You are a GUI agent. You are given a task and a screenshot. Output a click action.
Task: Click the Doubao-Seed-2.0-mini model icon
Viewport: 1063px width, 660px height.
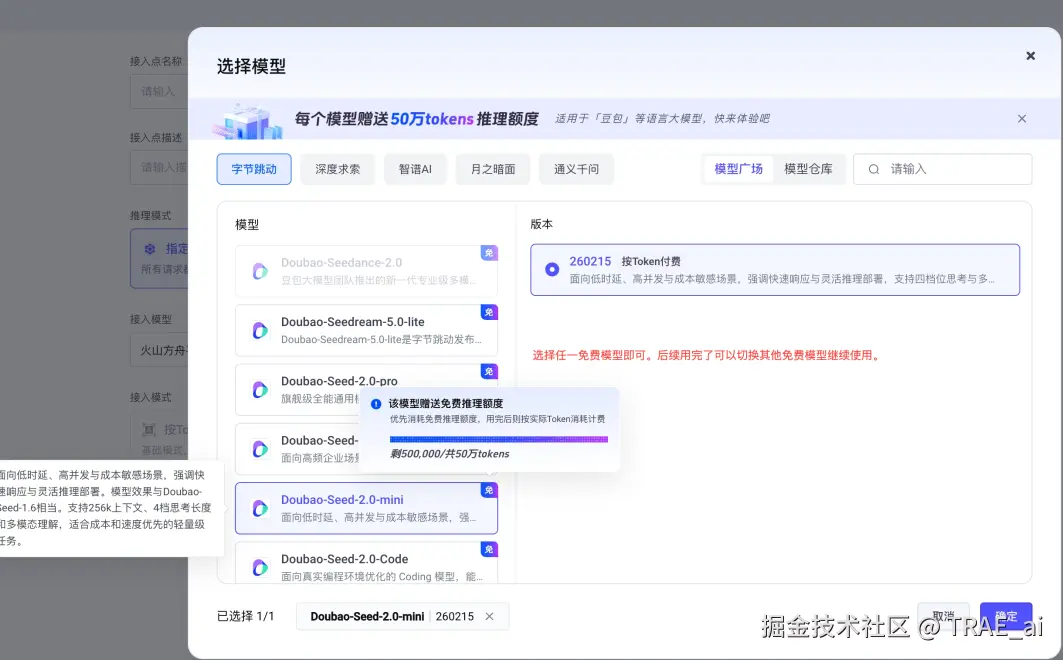pos(260,508)
